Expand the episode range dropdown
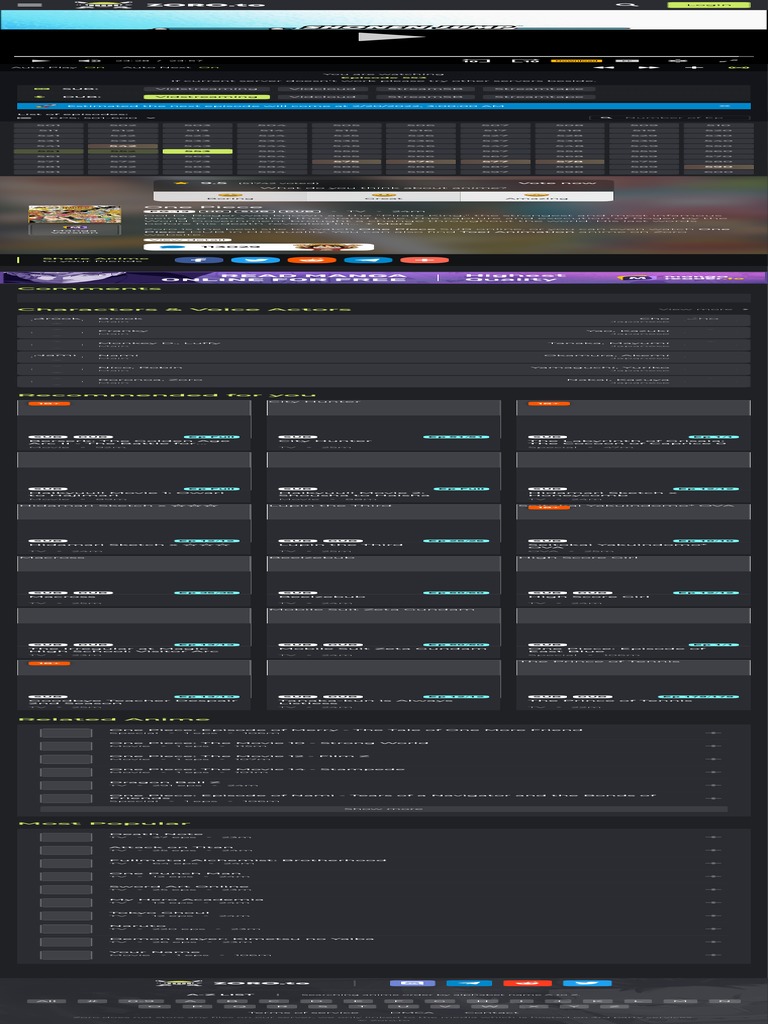 85,118
